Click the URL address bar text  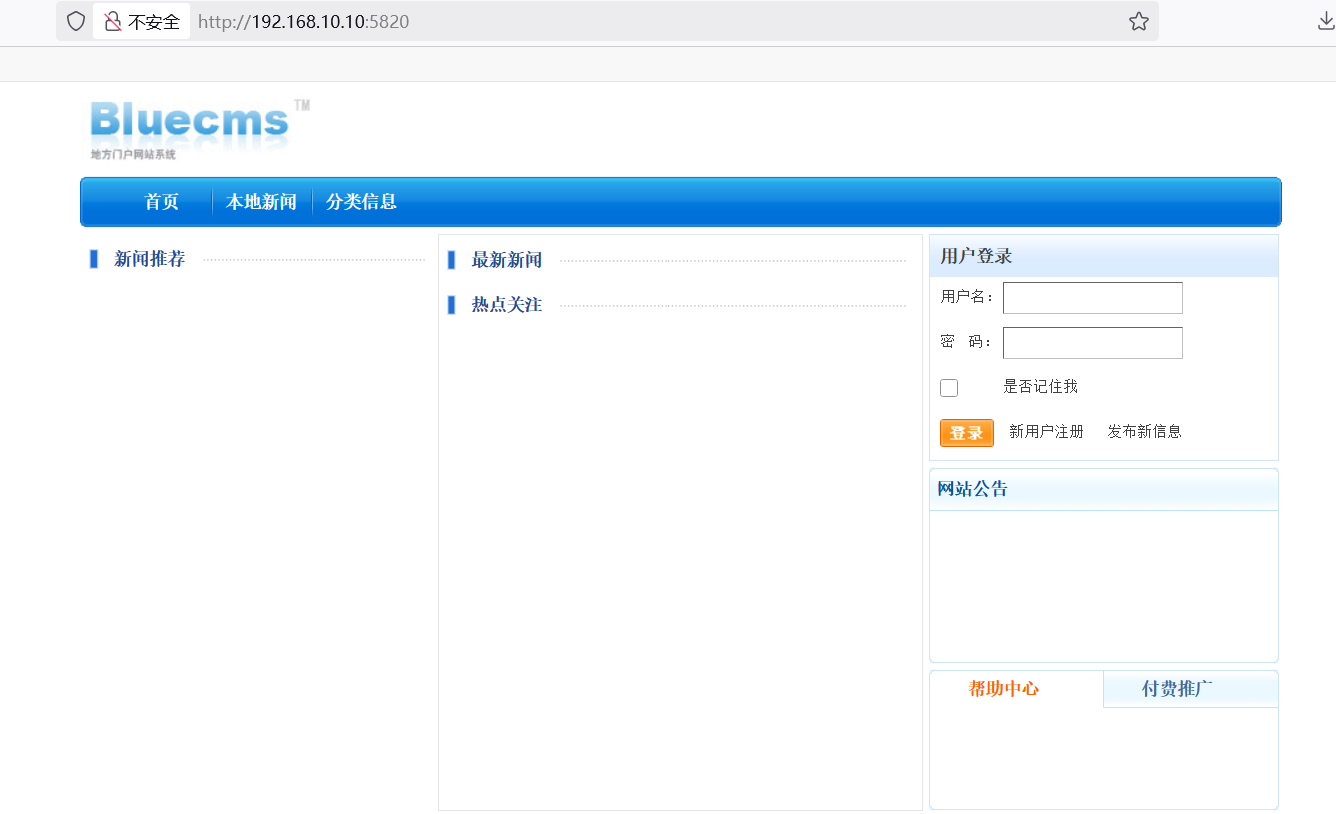303,21
